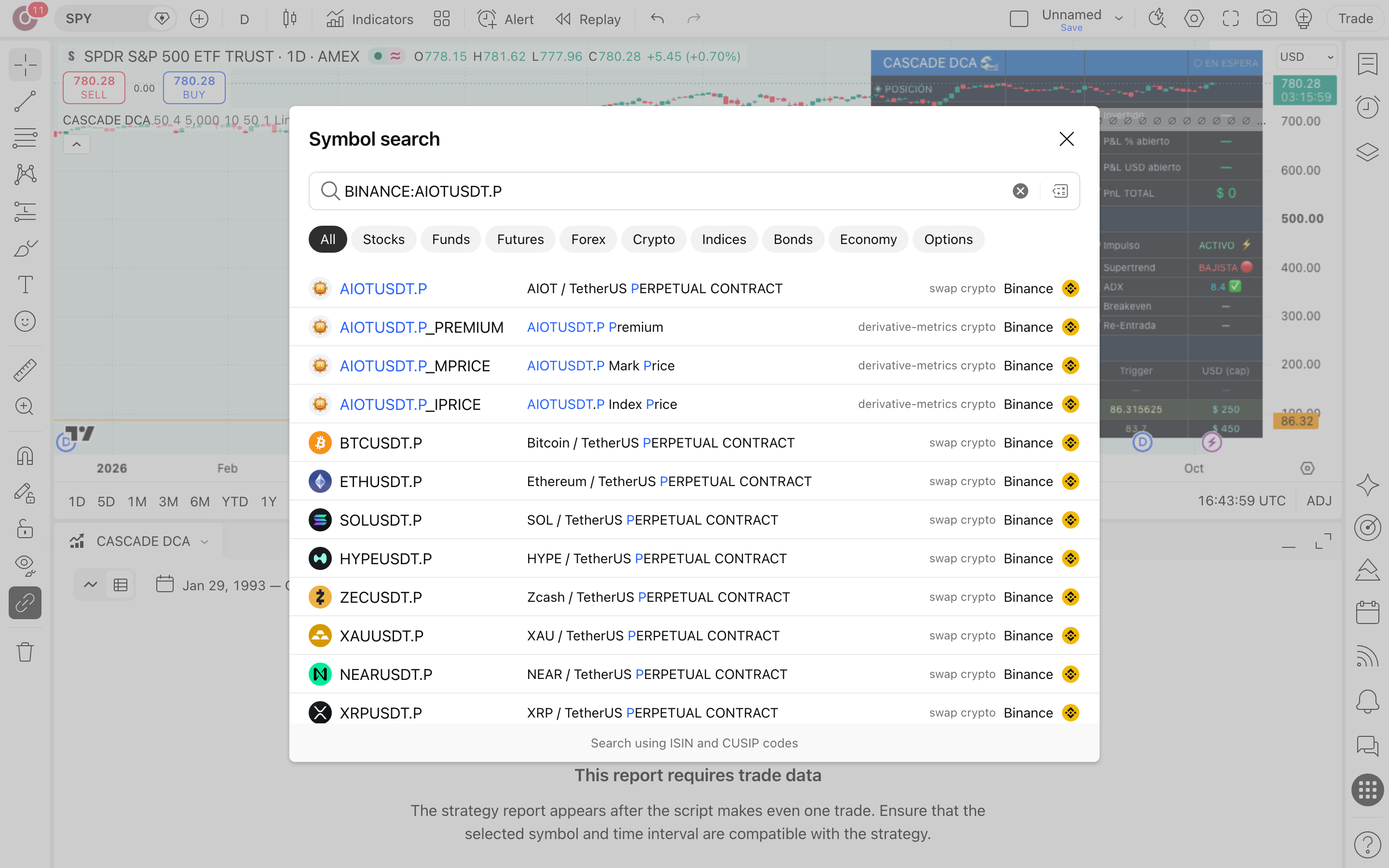Viewport: 1389px width, 868px height.
Task: Clear the symbol search text
Action: tap(1020, 191)
